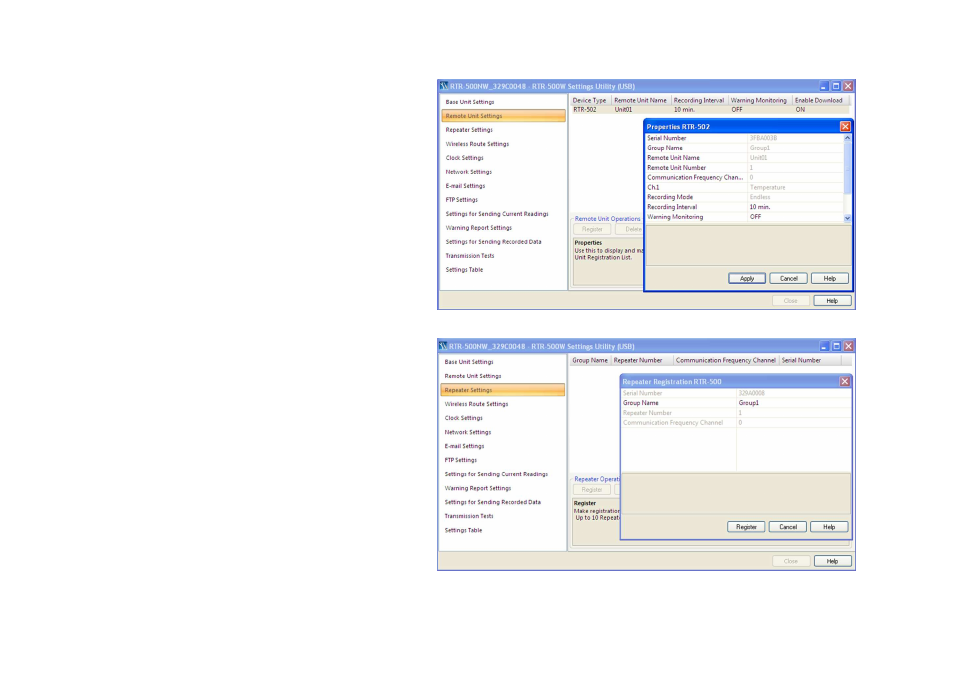Open Settings Table behind Properties RTR-502
The height and width of the screenshot is (674, 954).
click(x=464, y=270)
